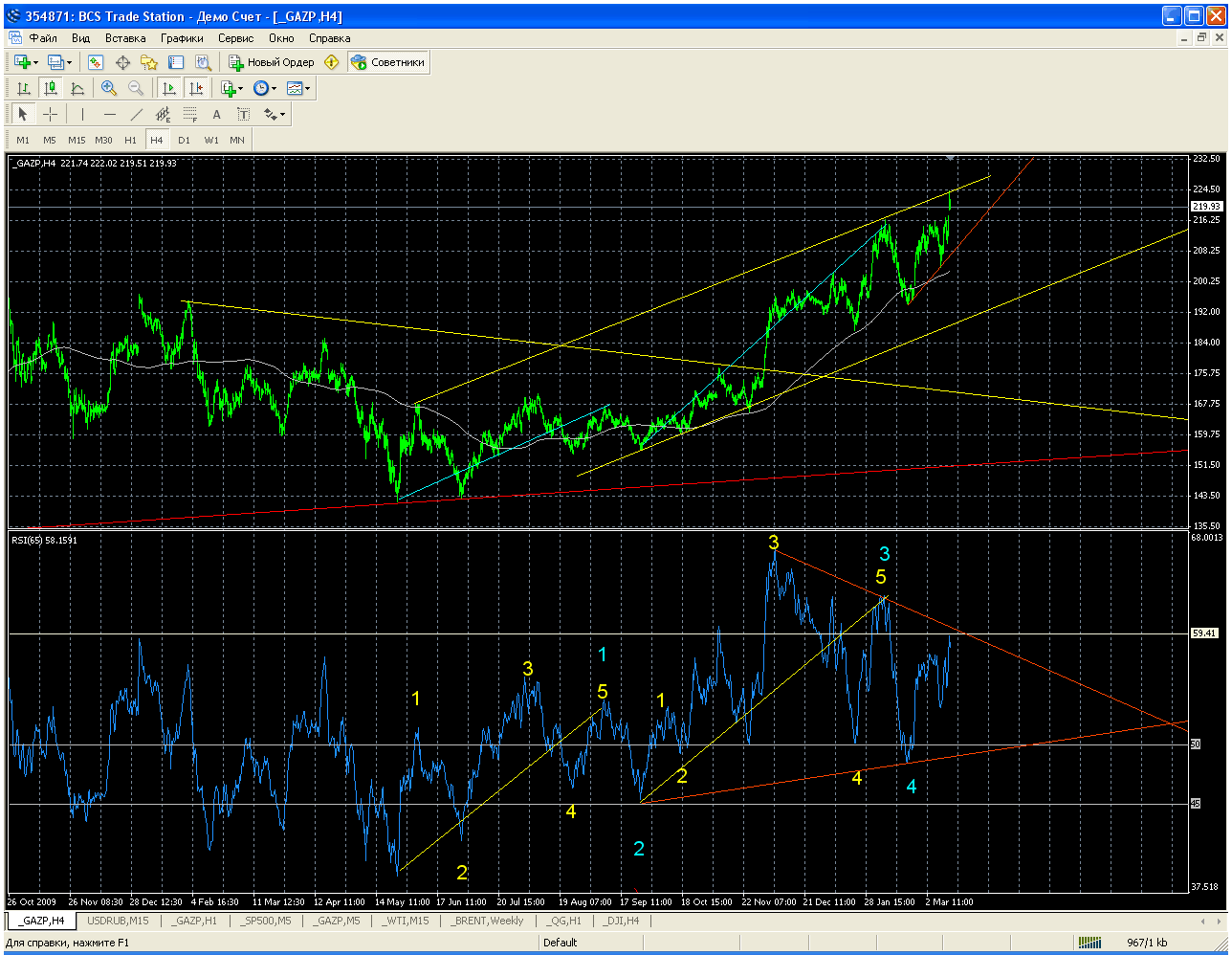Select the Fibonacci retracement tool
The image size is (1232, 955).
(x=189, y=114)
